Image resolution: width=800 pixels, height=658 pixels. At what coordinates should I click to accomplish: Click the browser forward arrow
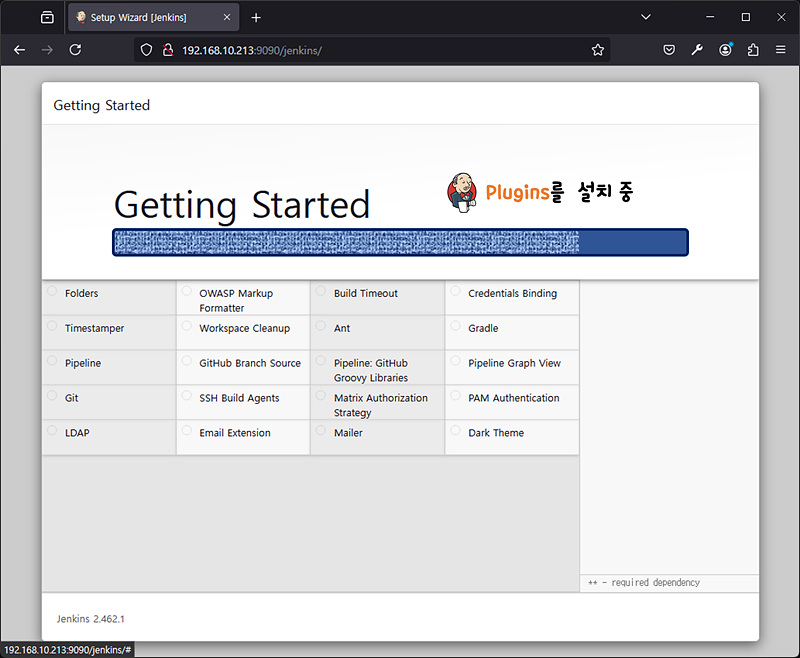pyautogui.click(x=47, y=50)
